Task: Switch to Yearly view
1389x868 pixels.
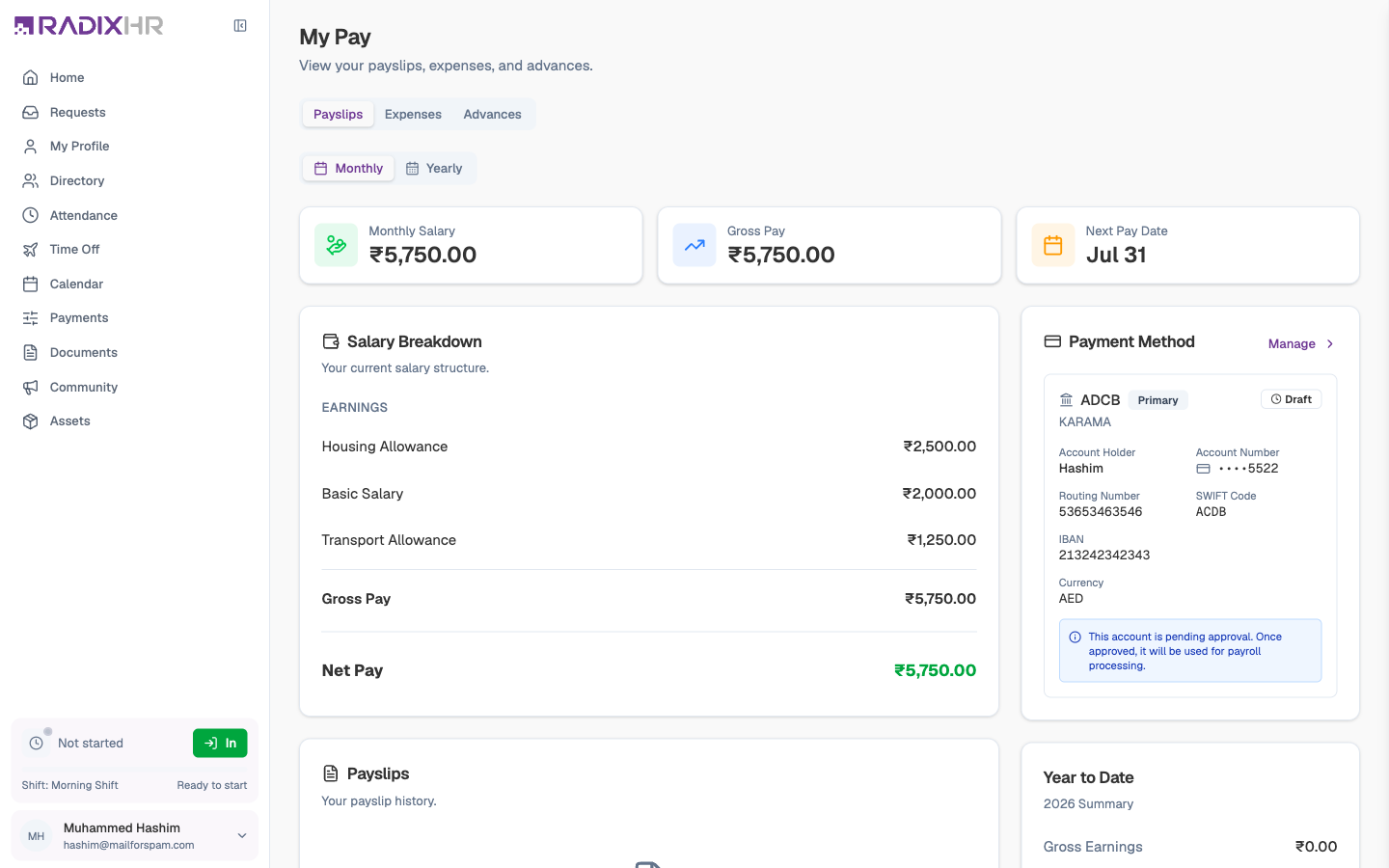Action: (x=434, y=168)
